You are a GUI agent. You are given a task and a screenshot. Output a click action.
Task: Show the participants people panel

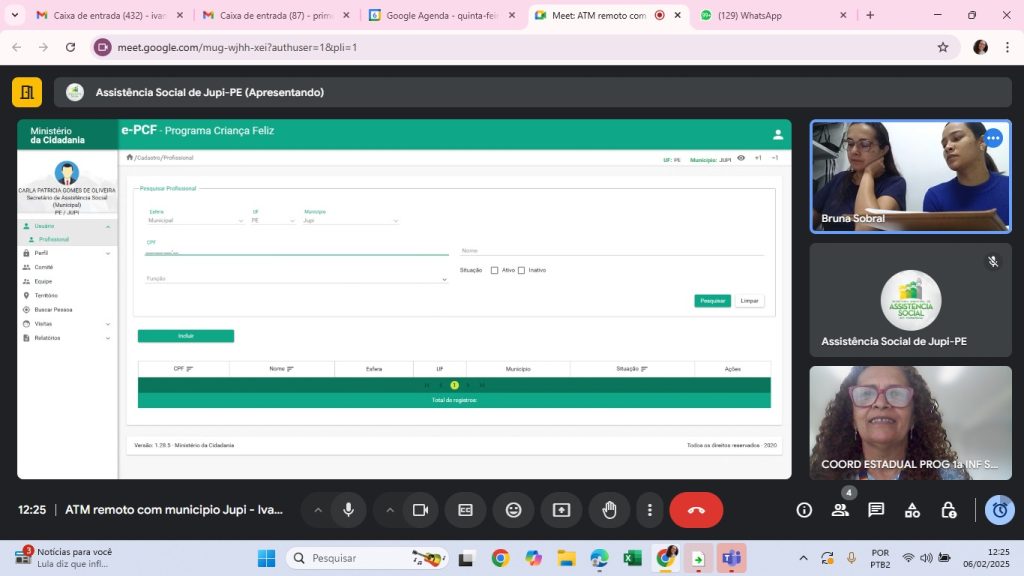(x=840, y=510)
